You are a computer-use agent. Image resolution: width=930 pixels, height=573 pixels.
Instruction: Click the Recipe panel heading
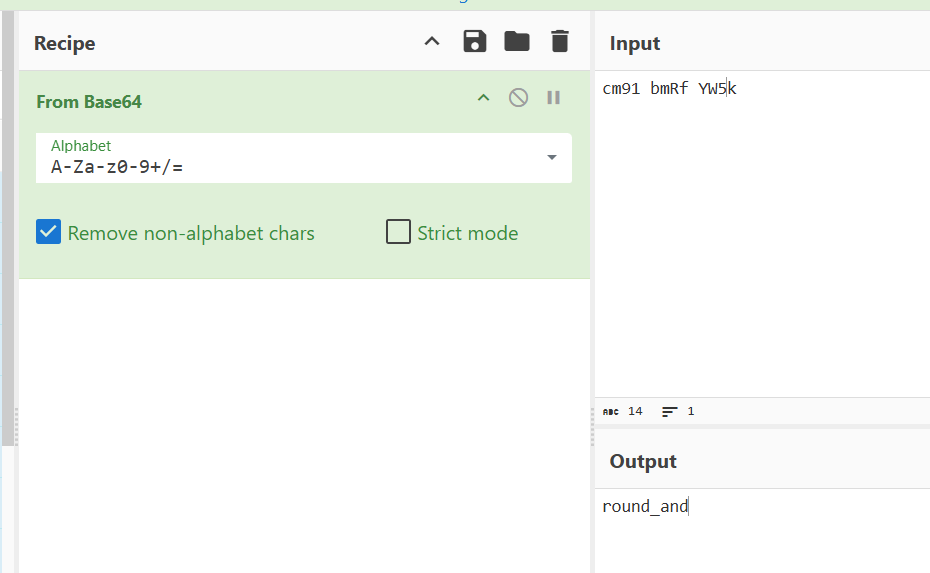tap(65, 44)
